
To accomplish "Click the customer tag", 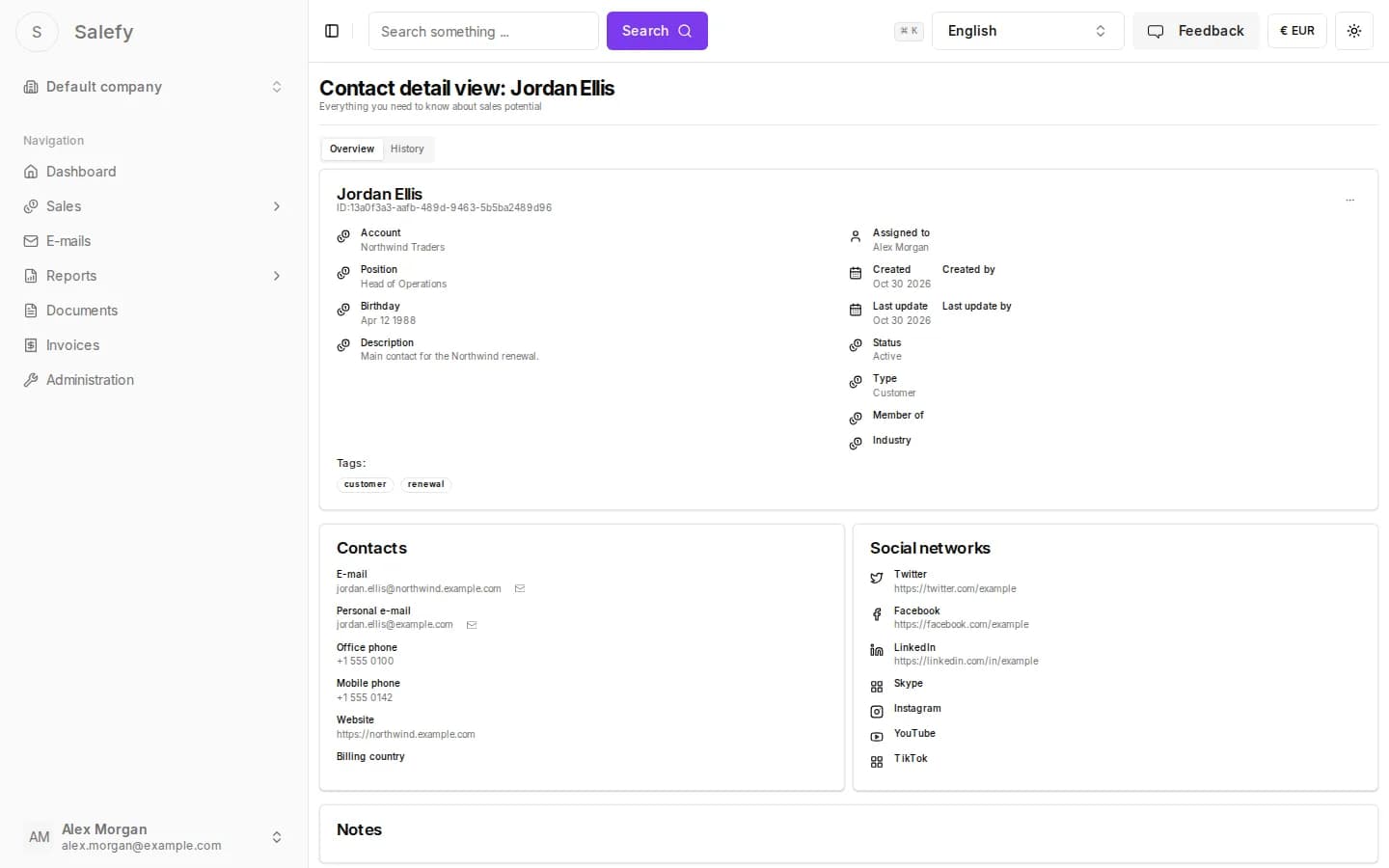I will [365, 484].
